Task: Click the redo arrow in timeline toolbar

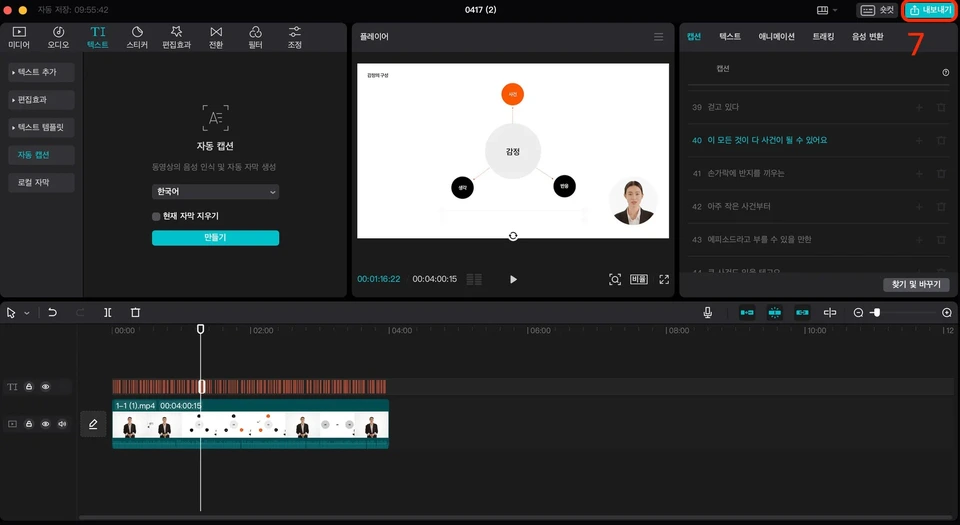Action: (x=80, y=313)
